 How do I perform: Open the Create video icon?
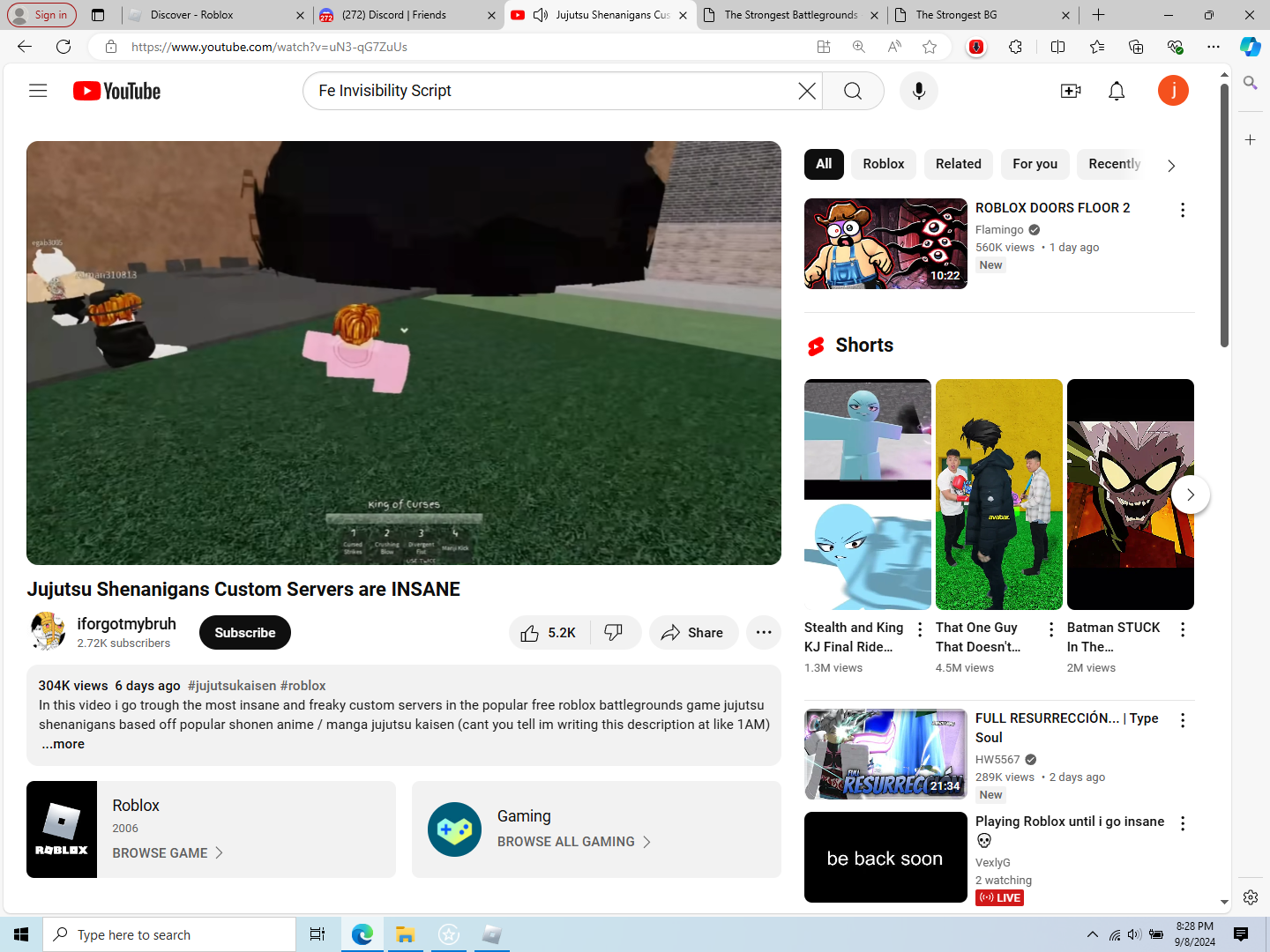point(1071,91)
